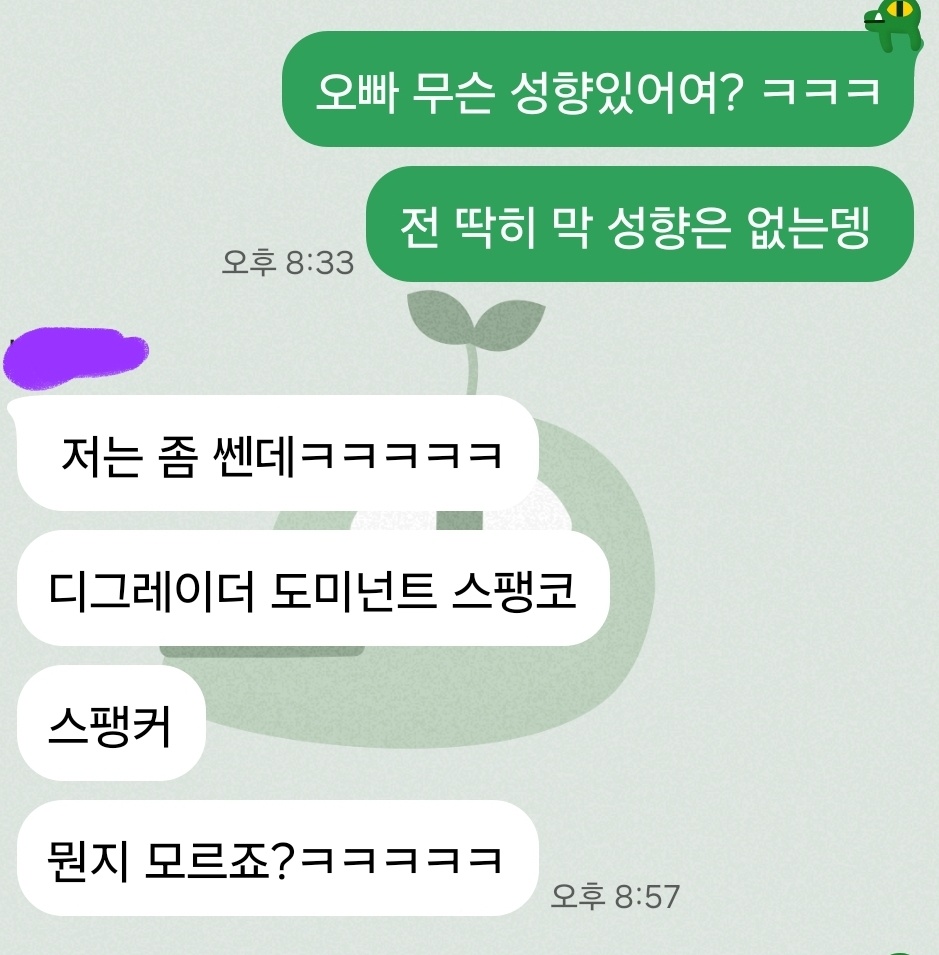The height and width of the screenshot is (955, 939).
Task: Tap the word '스팽코' in white bubble
Action: tap(515, 590)
